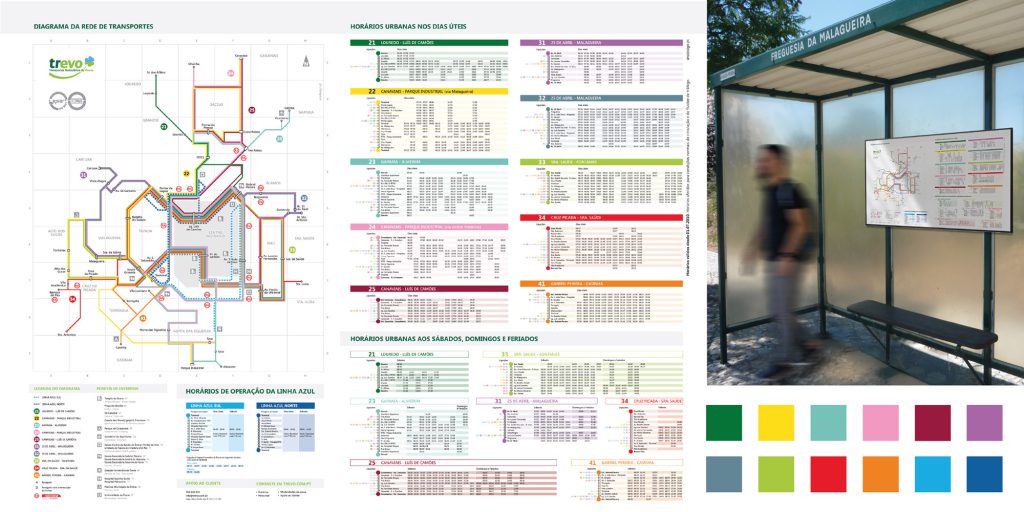Select the yellow color swatch
1024x512 pixels.
tap(776, 423)
